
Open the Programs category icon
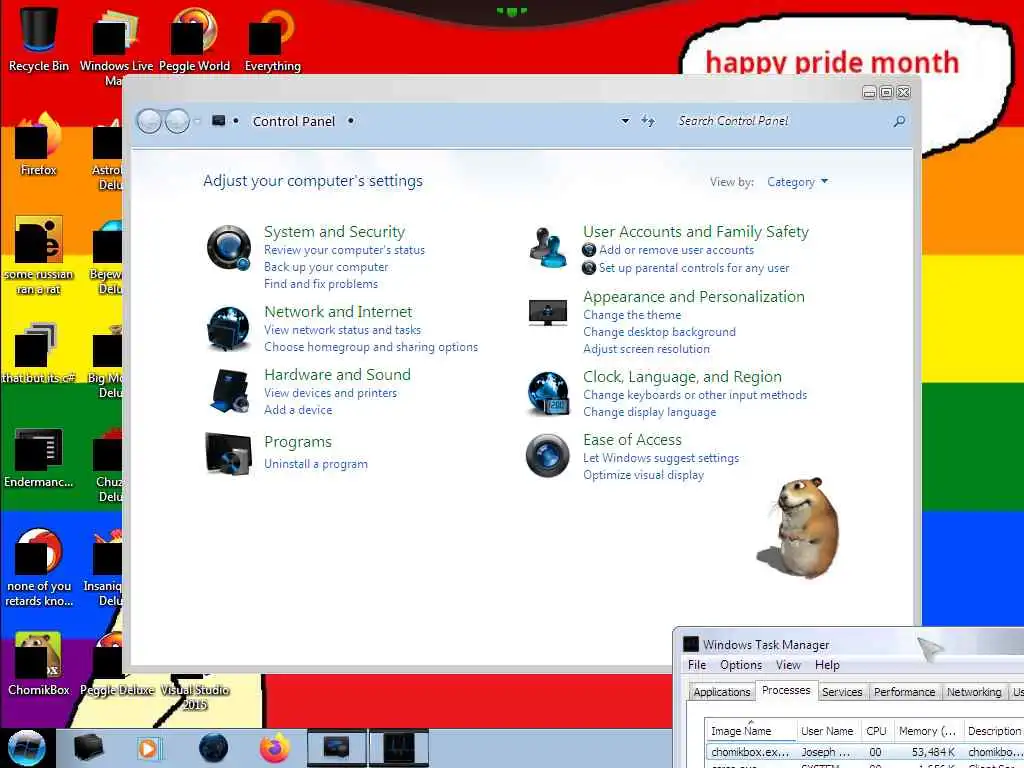229,453
